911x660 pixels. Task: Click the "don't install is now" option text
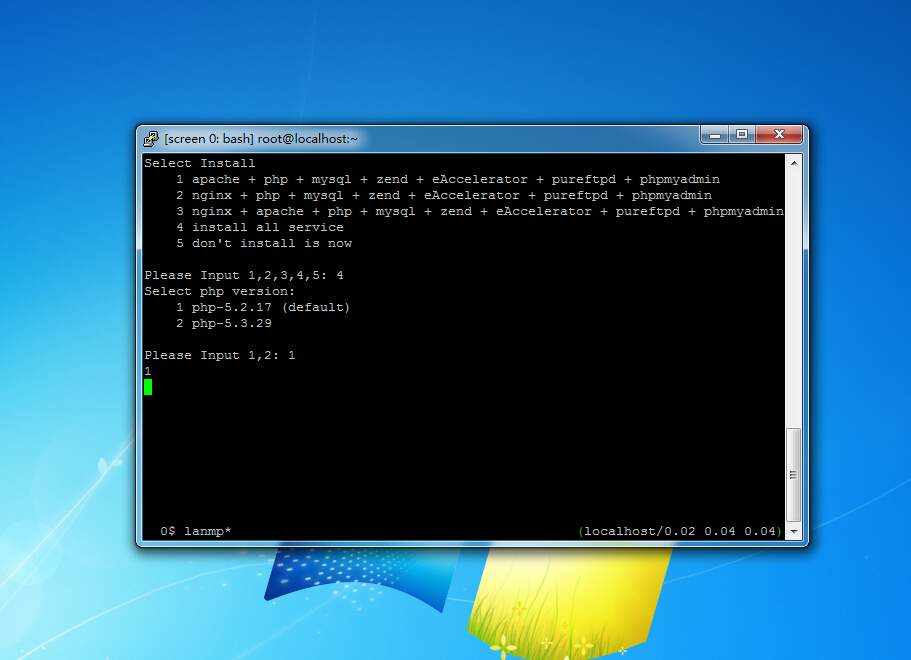pos(271,243)
